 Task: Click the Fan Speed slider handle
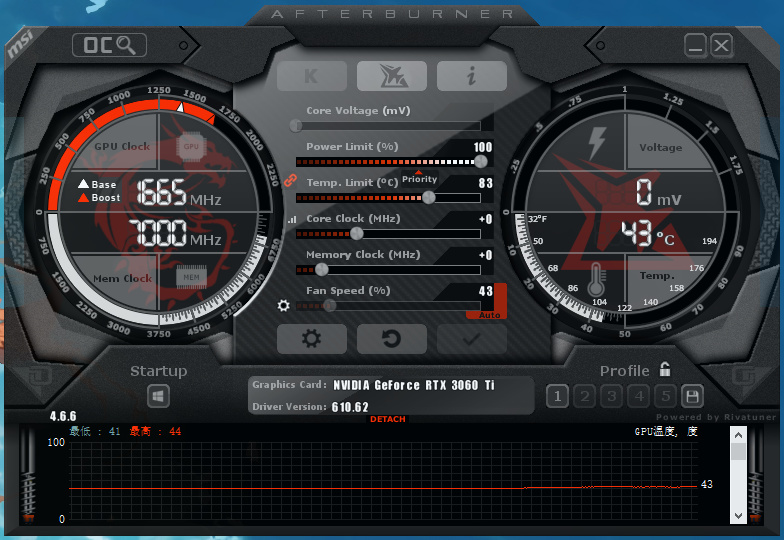(329, 306)
